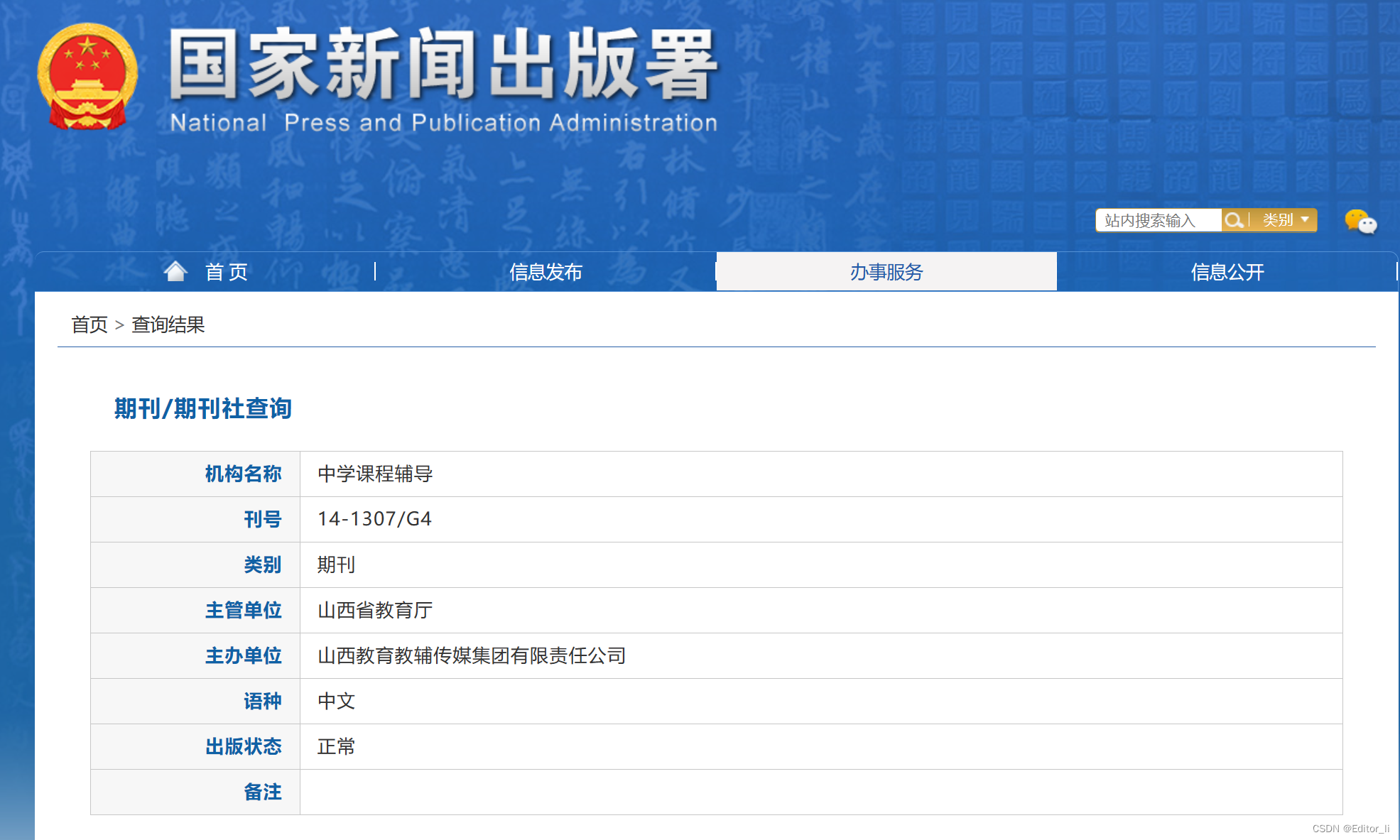Screen dimensions: 1400x840
Task: Click the 正常 publication status value
Action: [336, 746]
